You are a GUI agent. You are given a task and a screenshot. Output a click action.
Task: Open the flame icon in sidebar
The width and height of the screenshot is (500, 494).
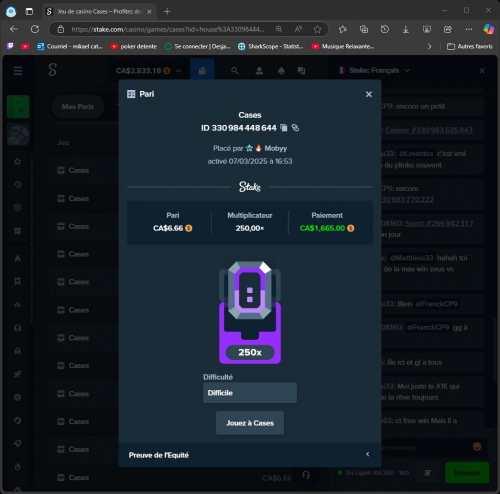pos(18,258)
